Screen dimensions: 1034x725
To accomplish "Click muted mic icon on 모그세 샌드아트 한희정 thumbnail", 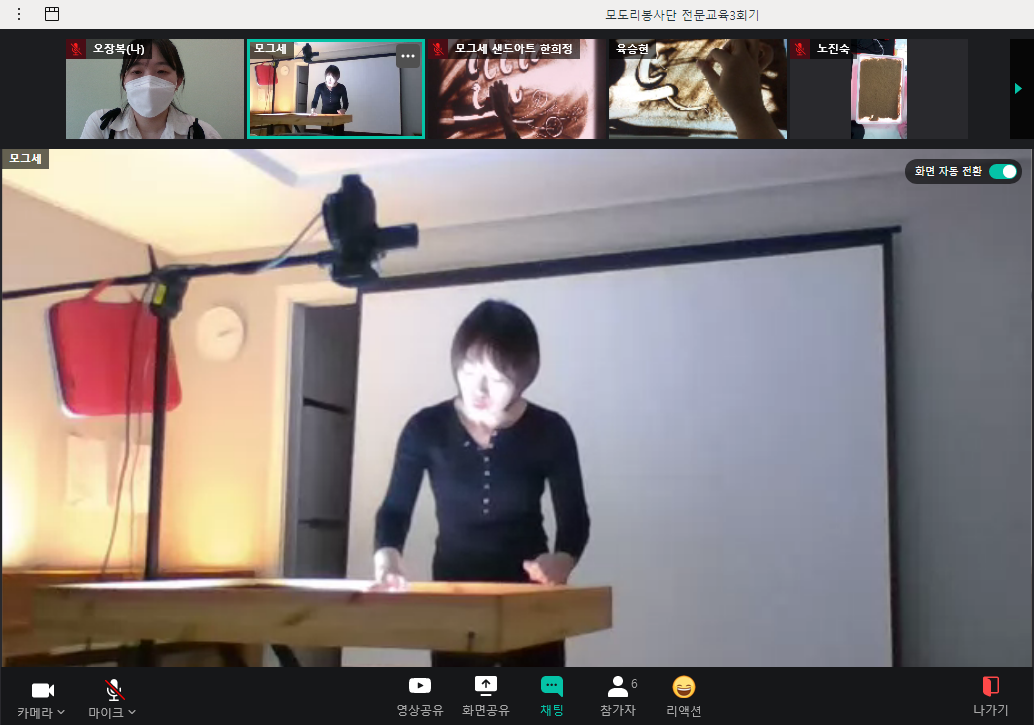I will click(x=438, y=49).
